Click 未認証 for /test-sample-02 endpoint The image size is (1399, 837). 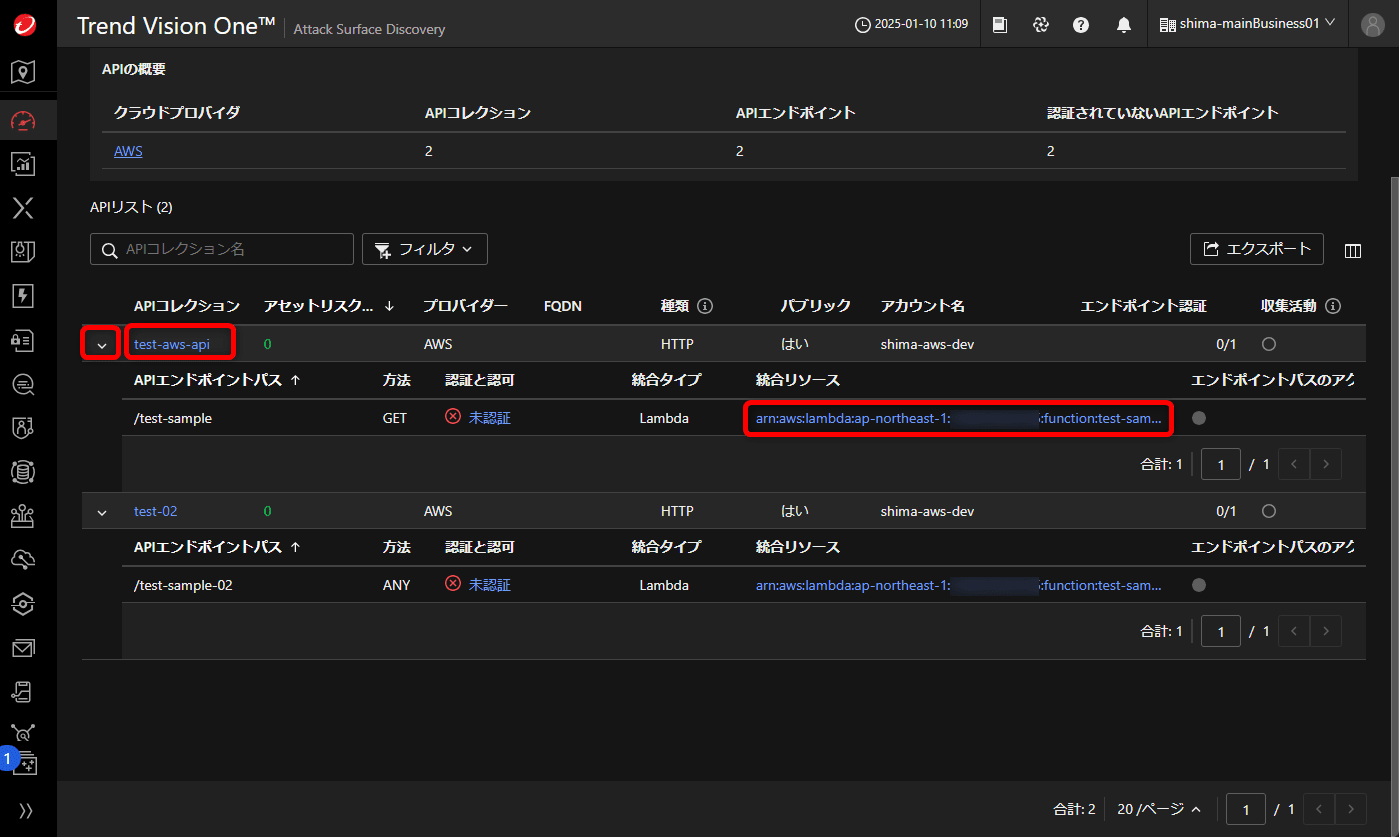pyautogui.click(x=490, y=585)
